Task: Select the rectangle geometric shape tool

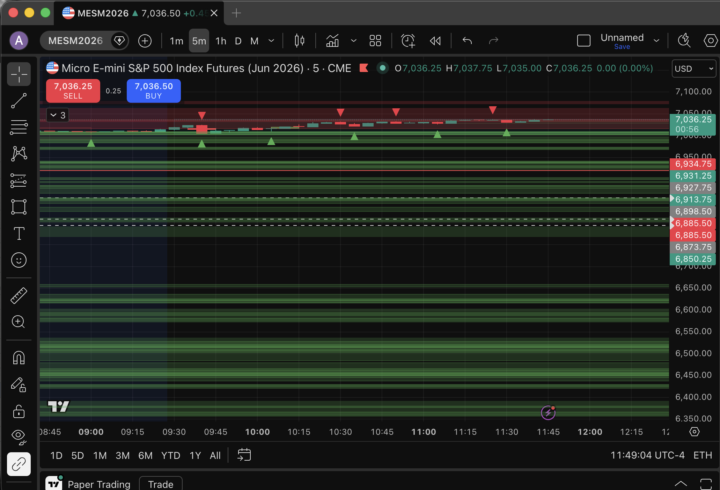Action: [x=19, y=207]
